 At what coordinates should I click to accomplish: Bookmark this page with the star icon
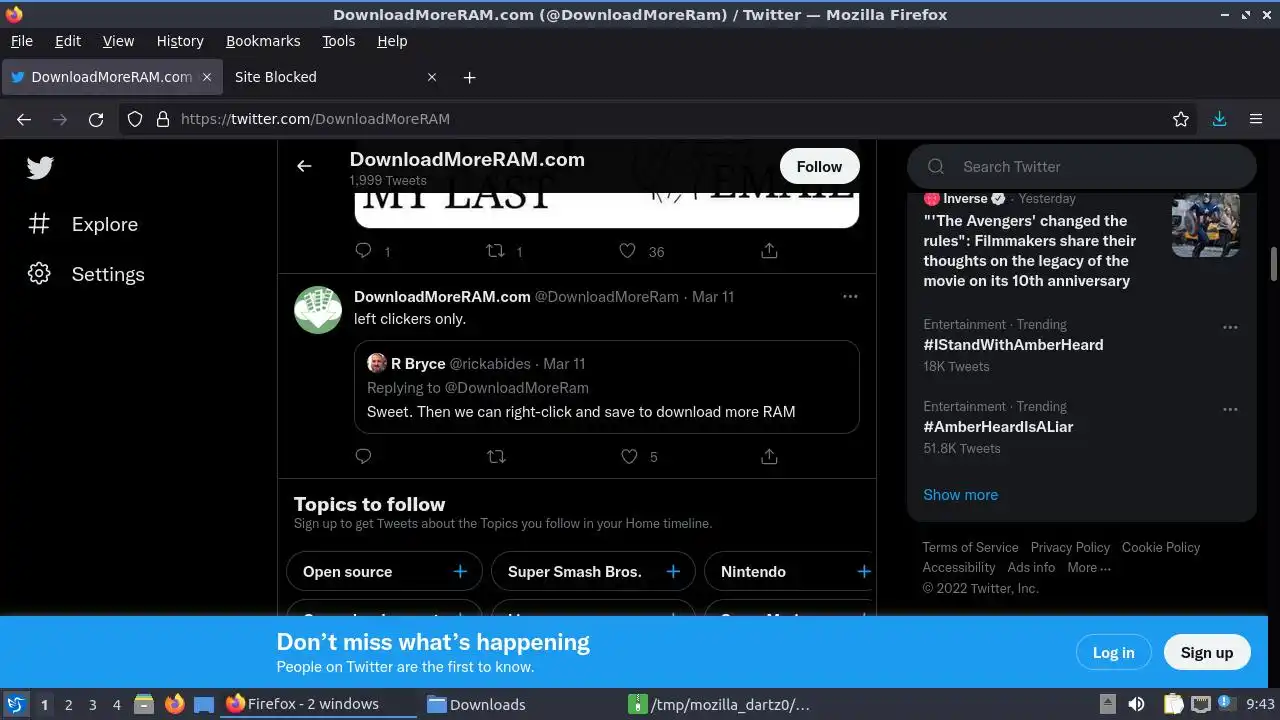pos(1181,119)
